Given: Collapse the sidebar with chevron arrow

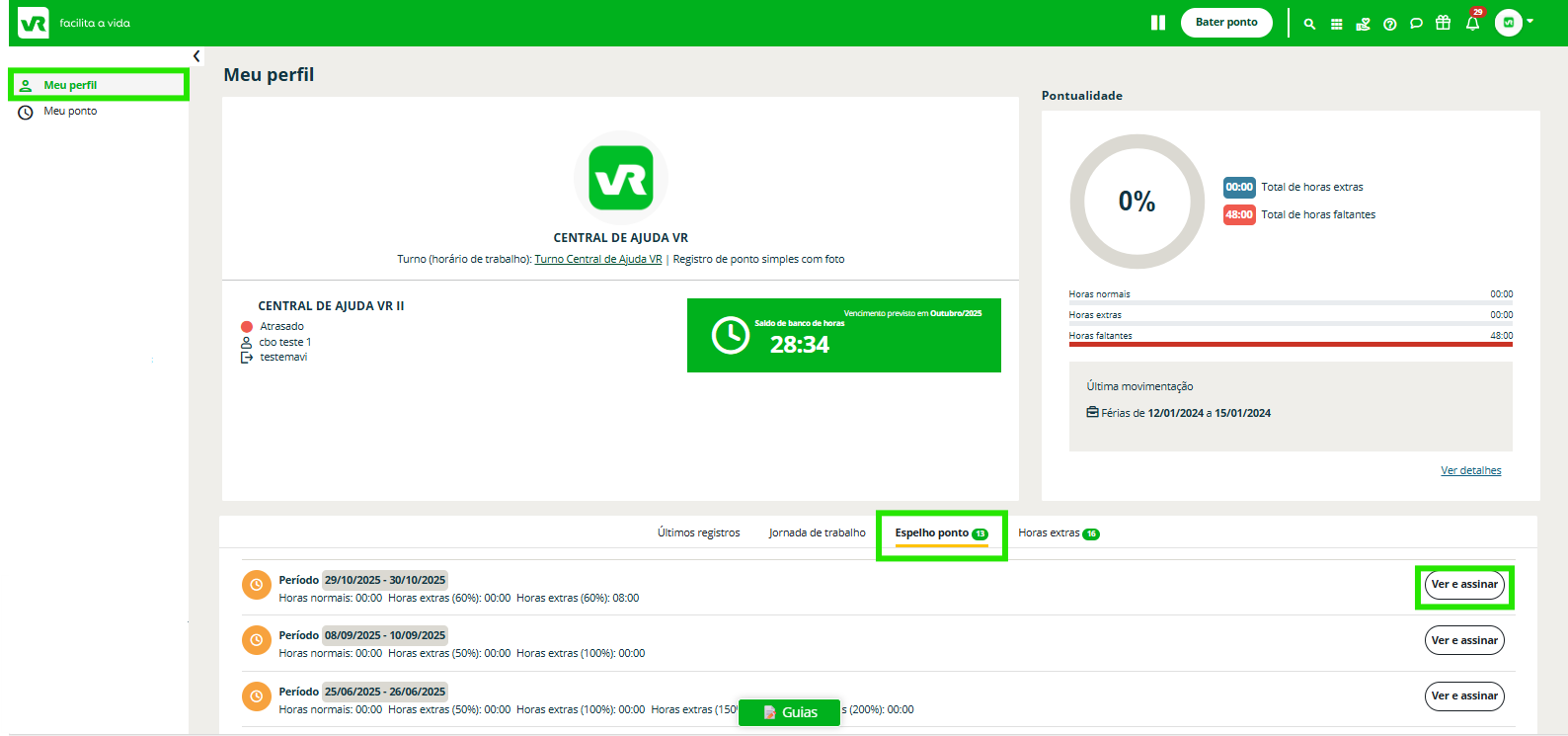Looking at the screenshot, I should tap(196, 56).
